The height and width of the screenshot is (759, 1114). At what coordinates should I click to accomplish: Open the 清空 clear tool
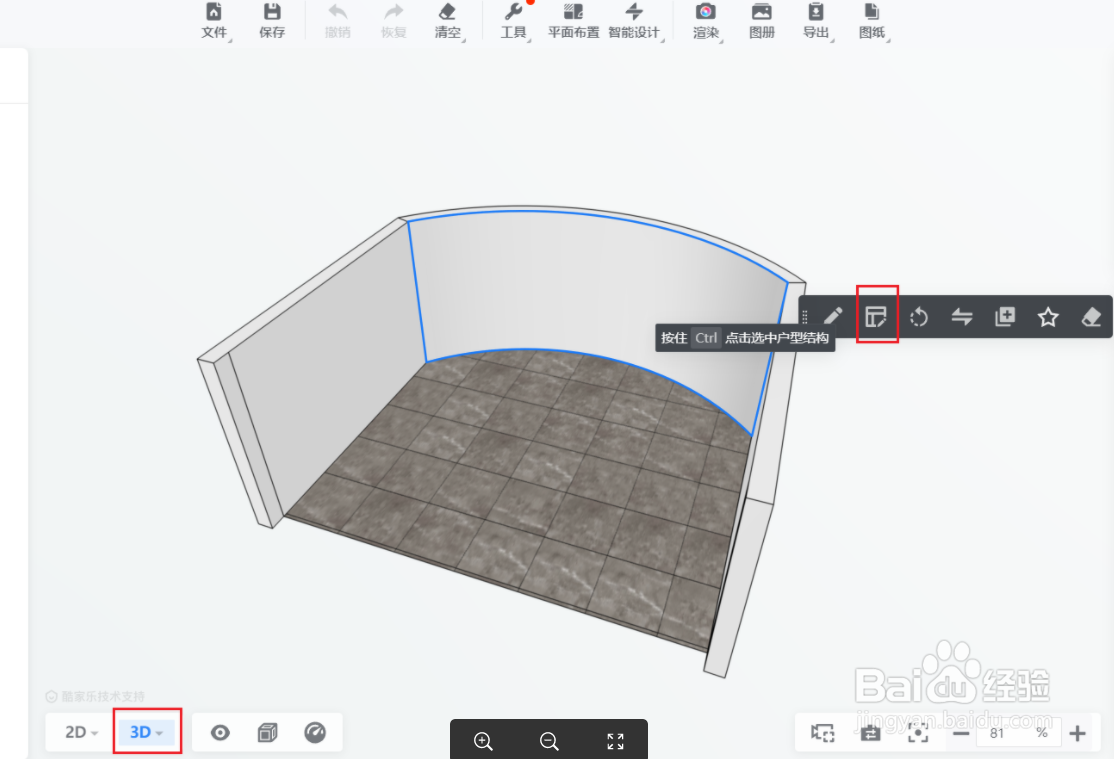(448, 21)
